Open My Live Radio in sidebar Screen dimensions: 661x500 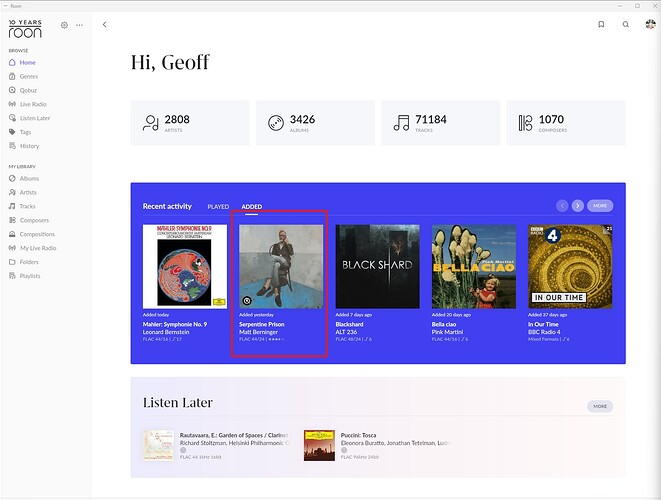pos(38,248)
